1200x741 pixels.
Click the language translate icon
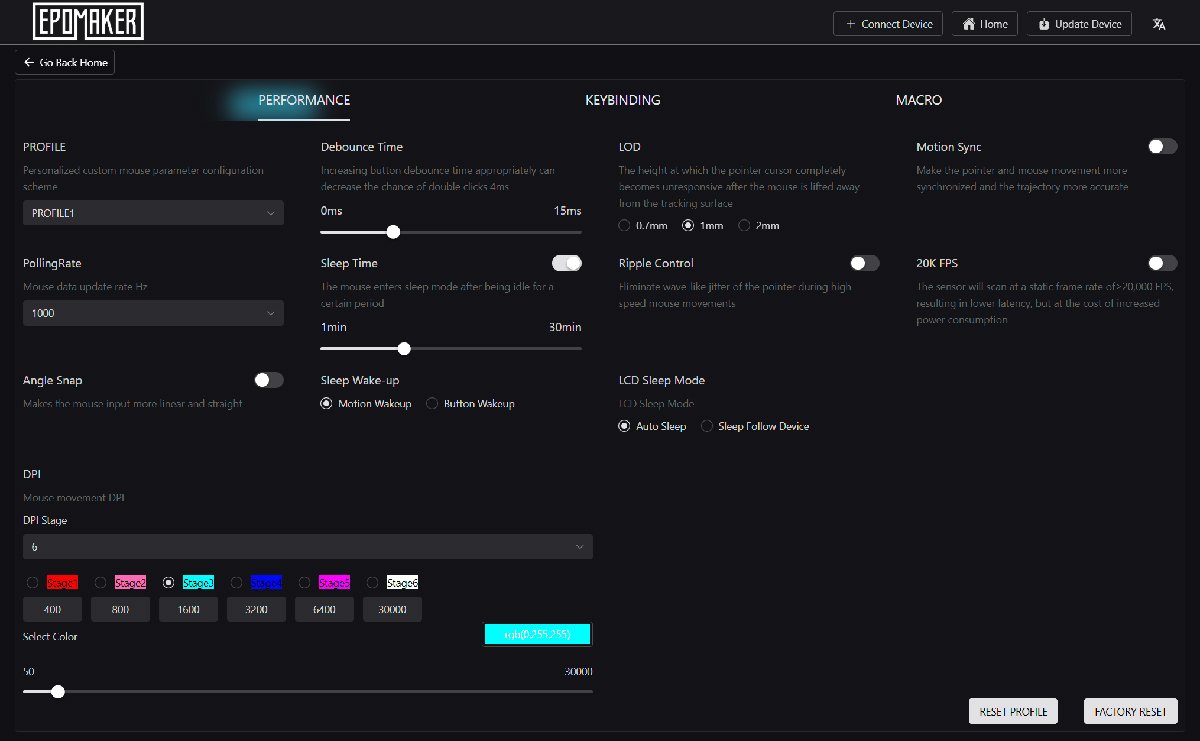tap(1159, 24)
